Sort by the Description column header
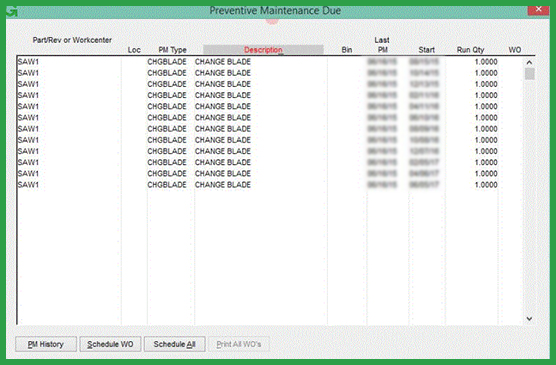Viewport: 556px width, 365px height. click(x=263, y=50)
